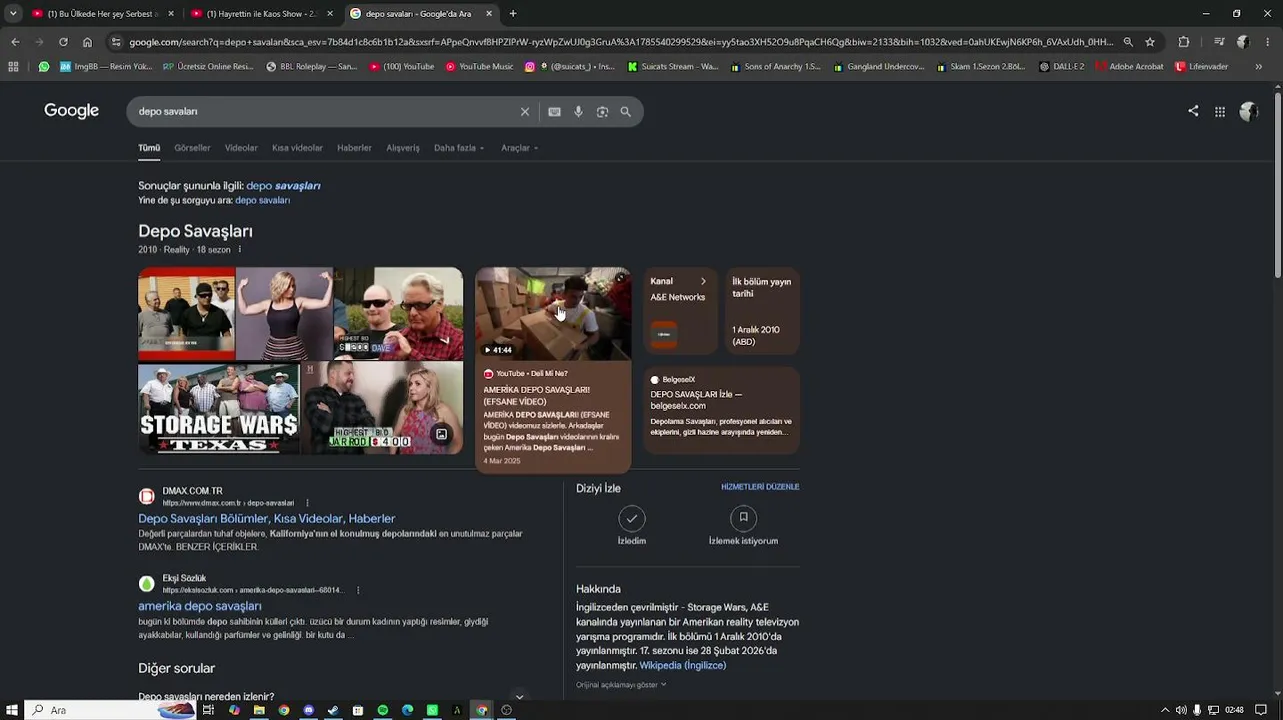Close the 'depo savaları - Google'da Ara' tab
Viewport: 1283px width, 720px height.
click(x=489, y=14)
